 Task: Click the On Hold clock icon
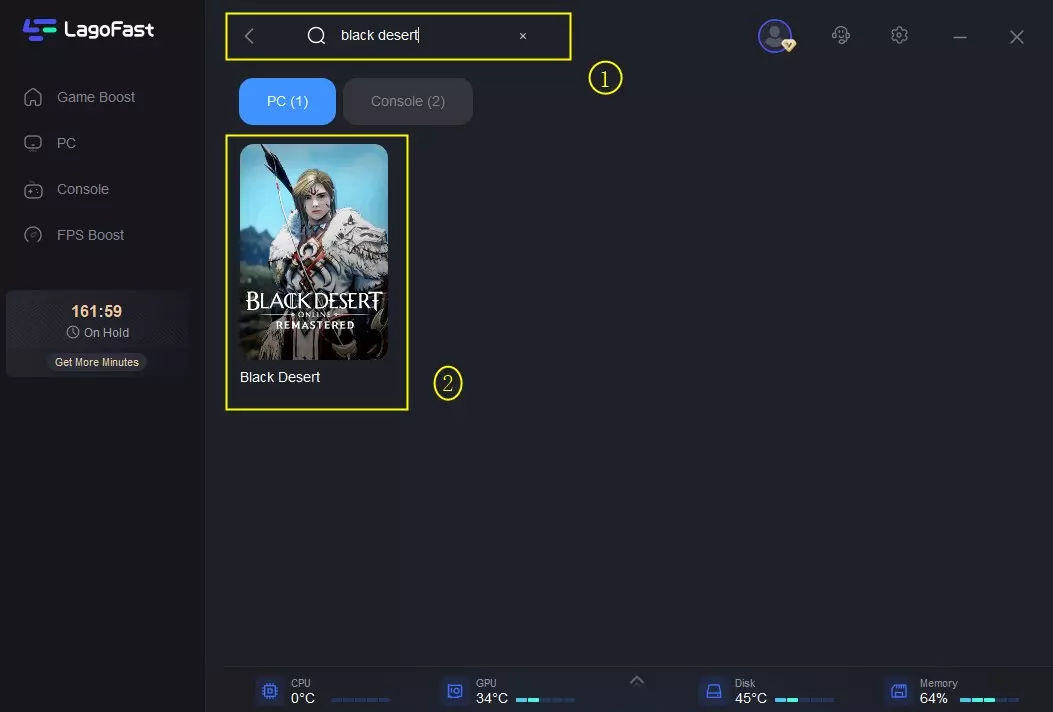click(73, 332)
